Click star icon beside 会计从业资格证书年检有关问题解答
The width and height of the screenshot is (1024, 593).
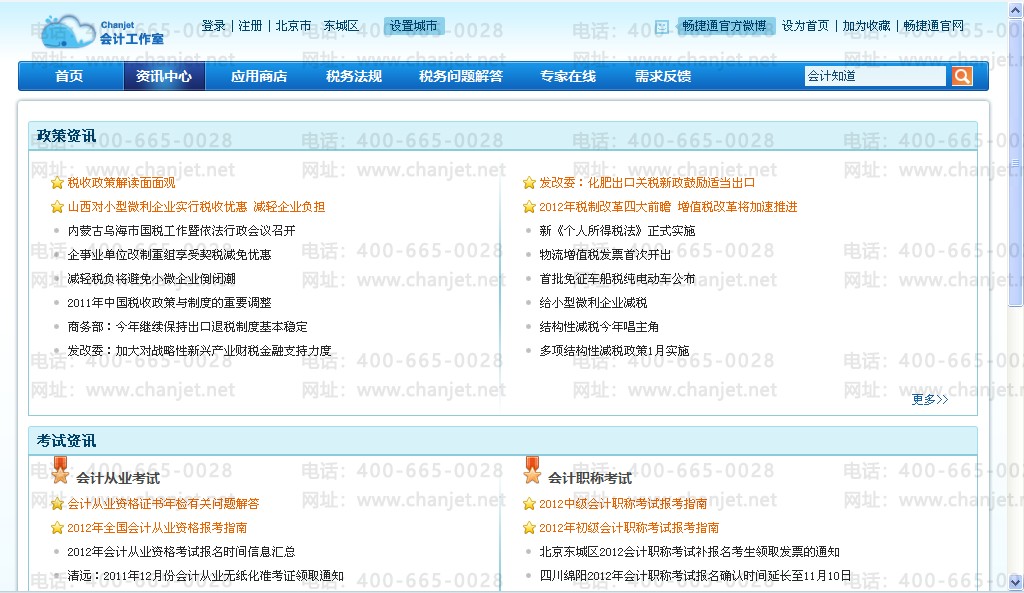click(57, 504)
